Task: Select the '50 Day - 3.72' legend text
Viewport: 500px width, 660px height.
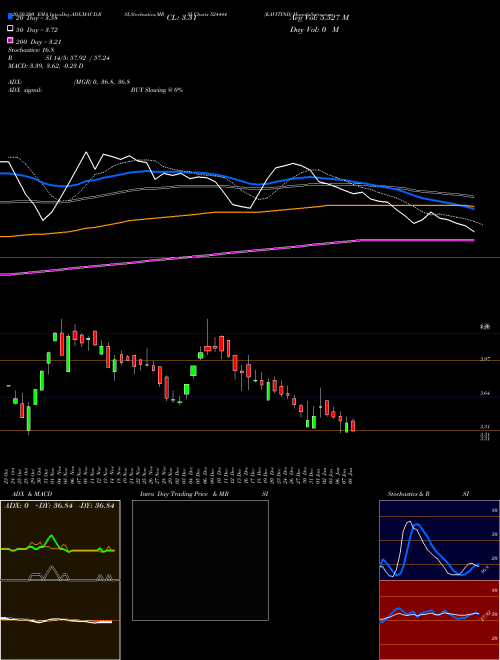Action: 37,30
